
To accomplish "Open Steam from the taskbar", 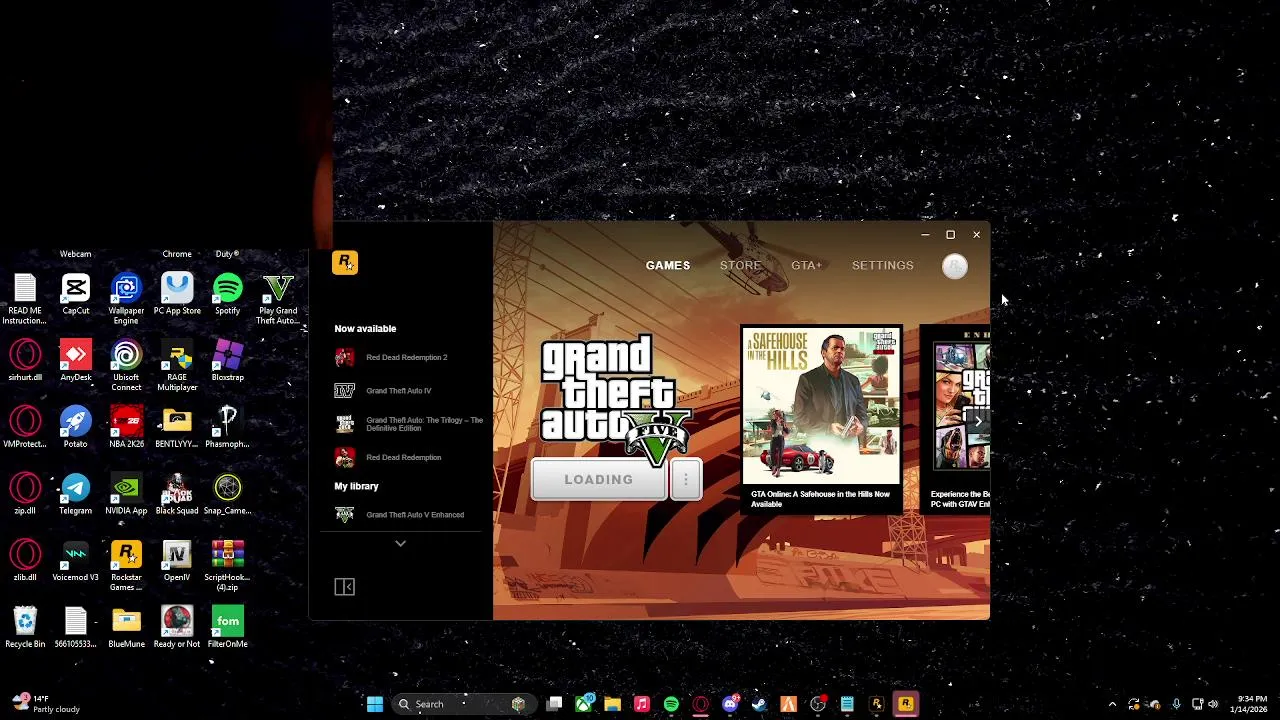I will coord(759,704).
